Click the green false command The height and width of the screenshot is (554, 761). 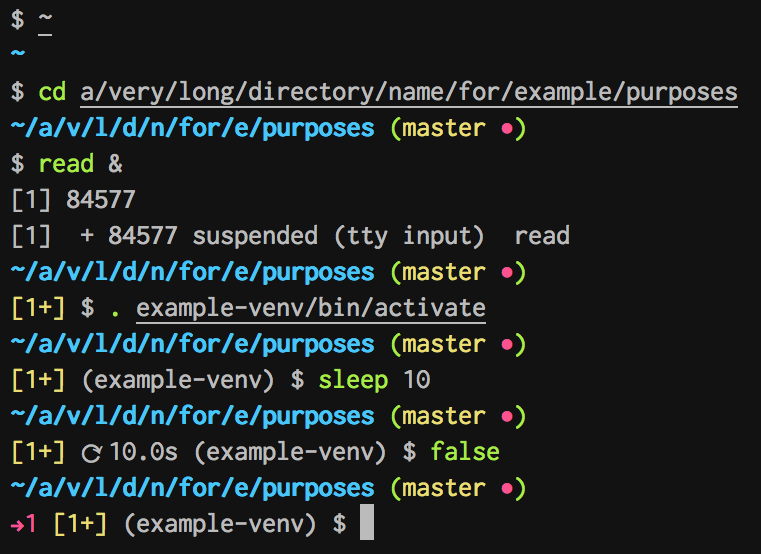(x=465, y=452)
